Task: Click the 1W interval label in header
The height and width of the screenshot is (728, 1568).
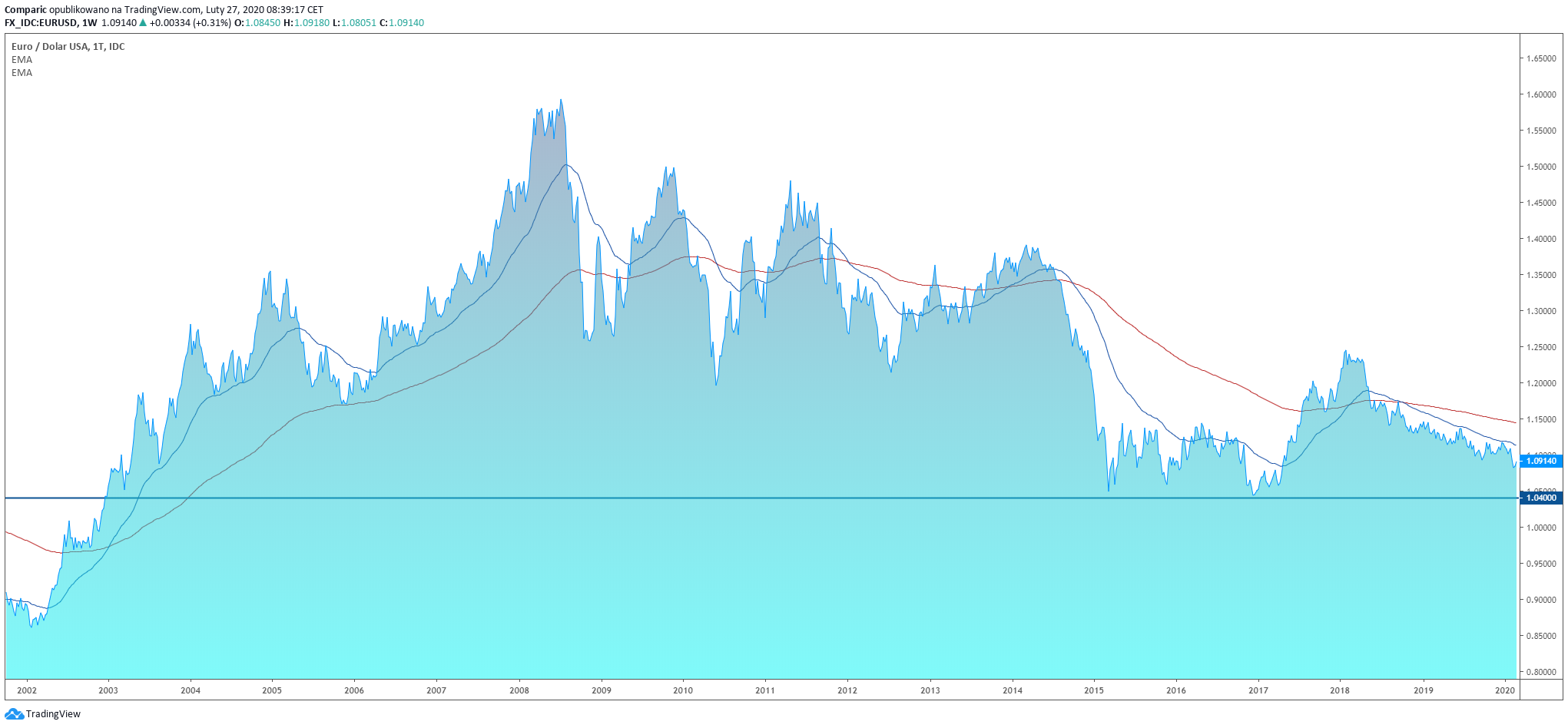Action: click(x=90, y=23)
